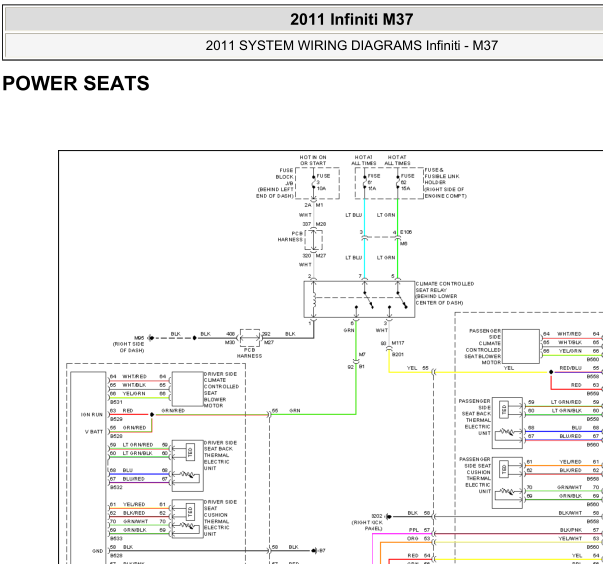Click connector label 'B531'
The width and height of the screenshot is (603, 564).
[116, 402]
